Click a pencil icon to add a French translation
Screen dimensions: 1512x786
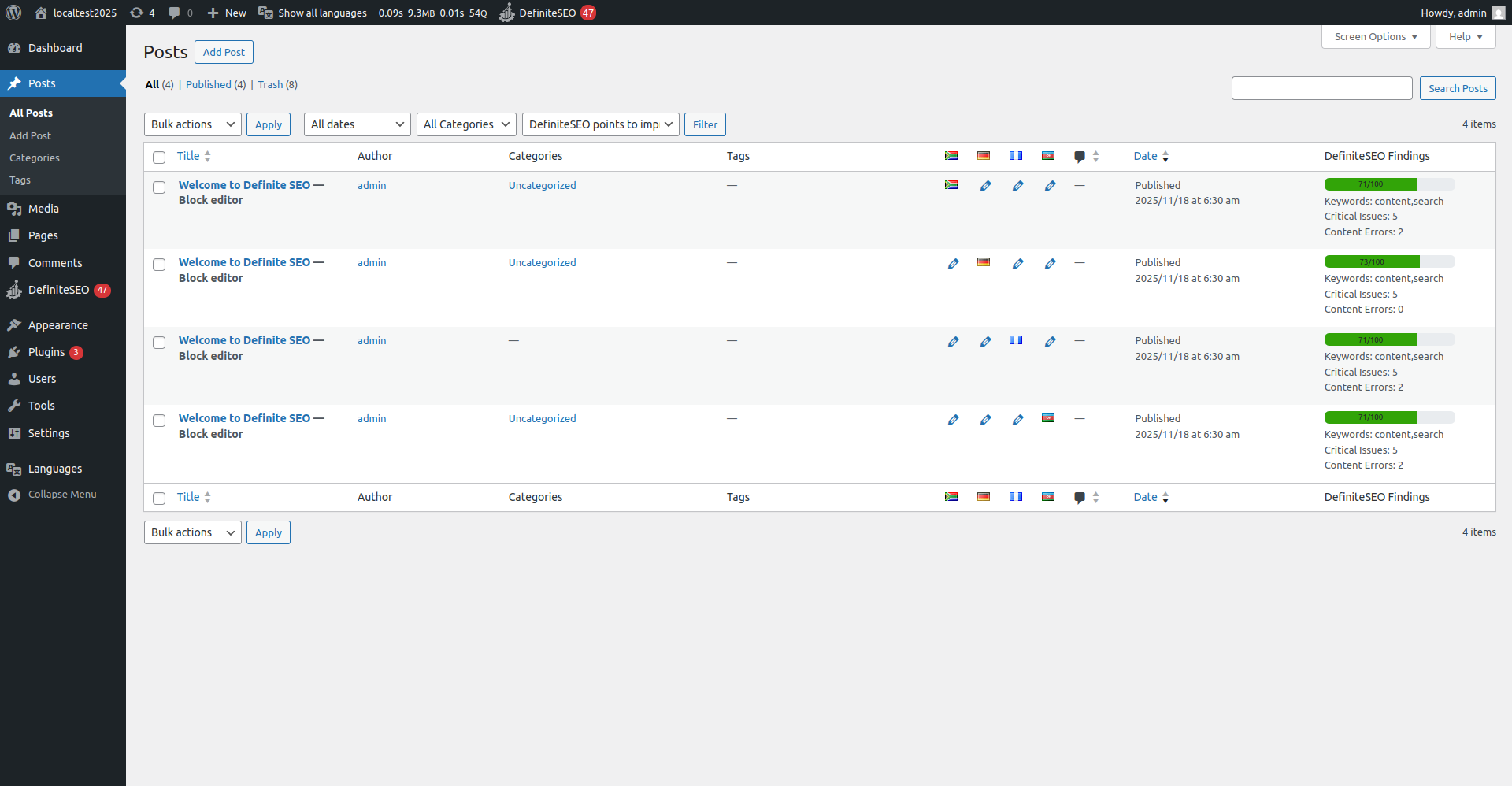point(1017,185)
